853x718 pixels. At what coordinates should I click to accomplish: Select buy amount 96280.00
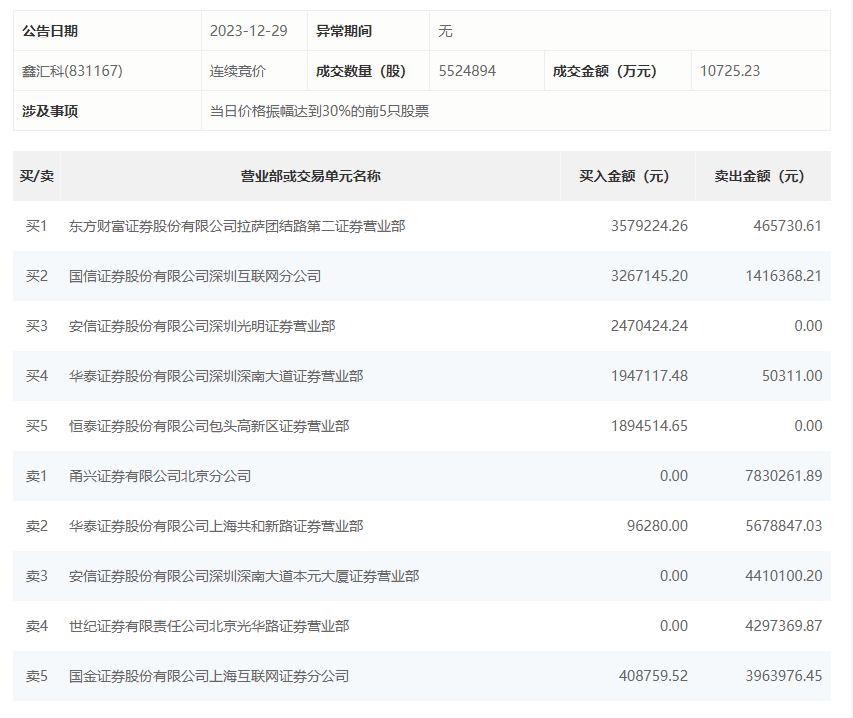[657, 527]
